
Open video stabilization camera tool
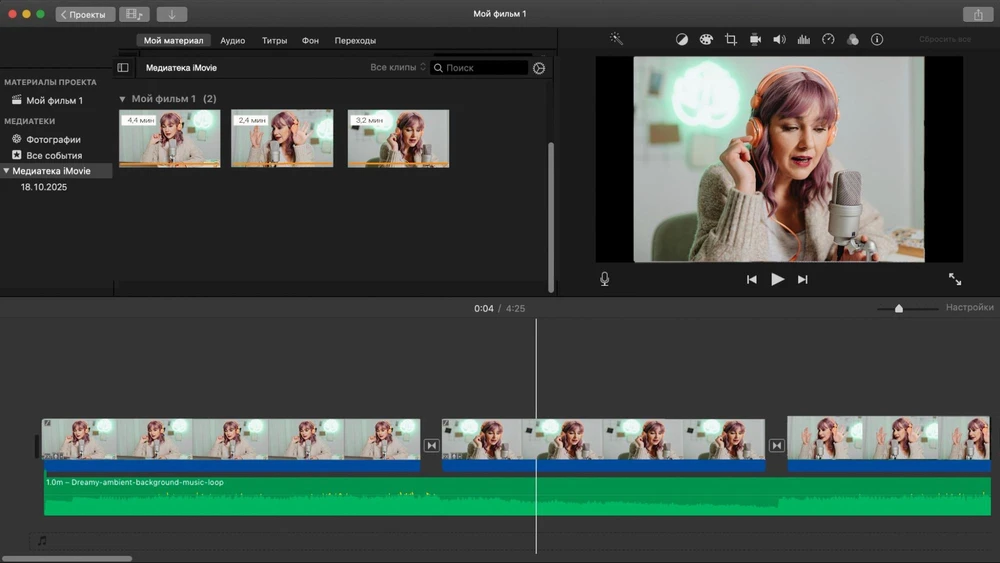755,40
